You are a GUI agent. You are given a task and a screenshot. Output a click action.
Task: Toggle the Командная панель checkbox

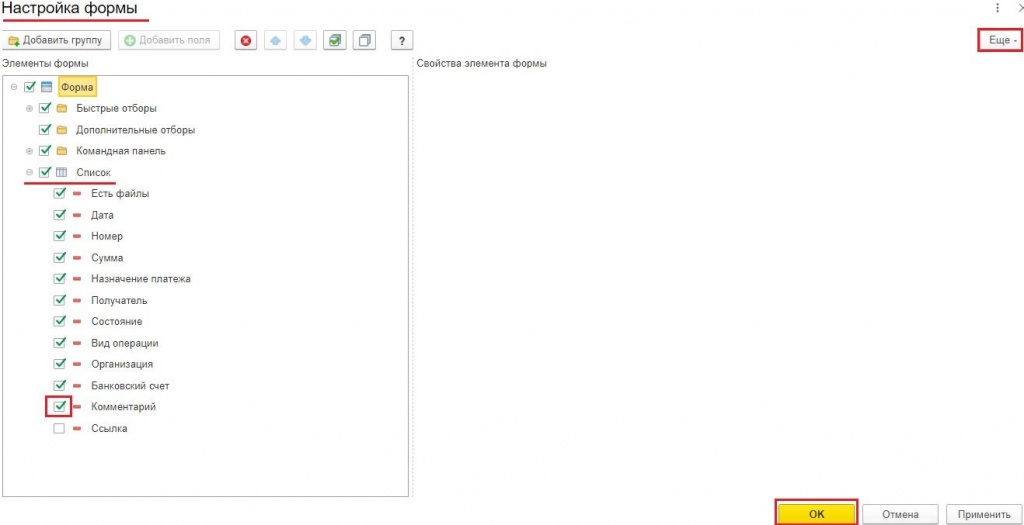coord(45,151)
